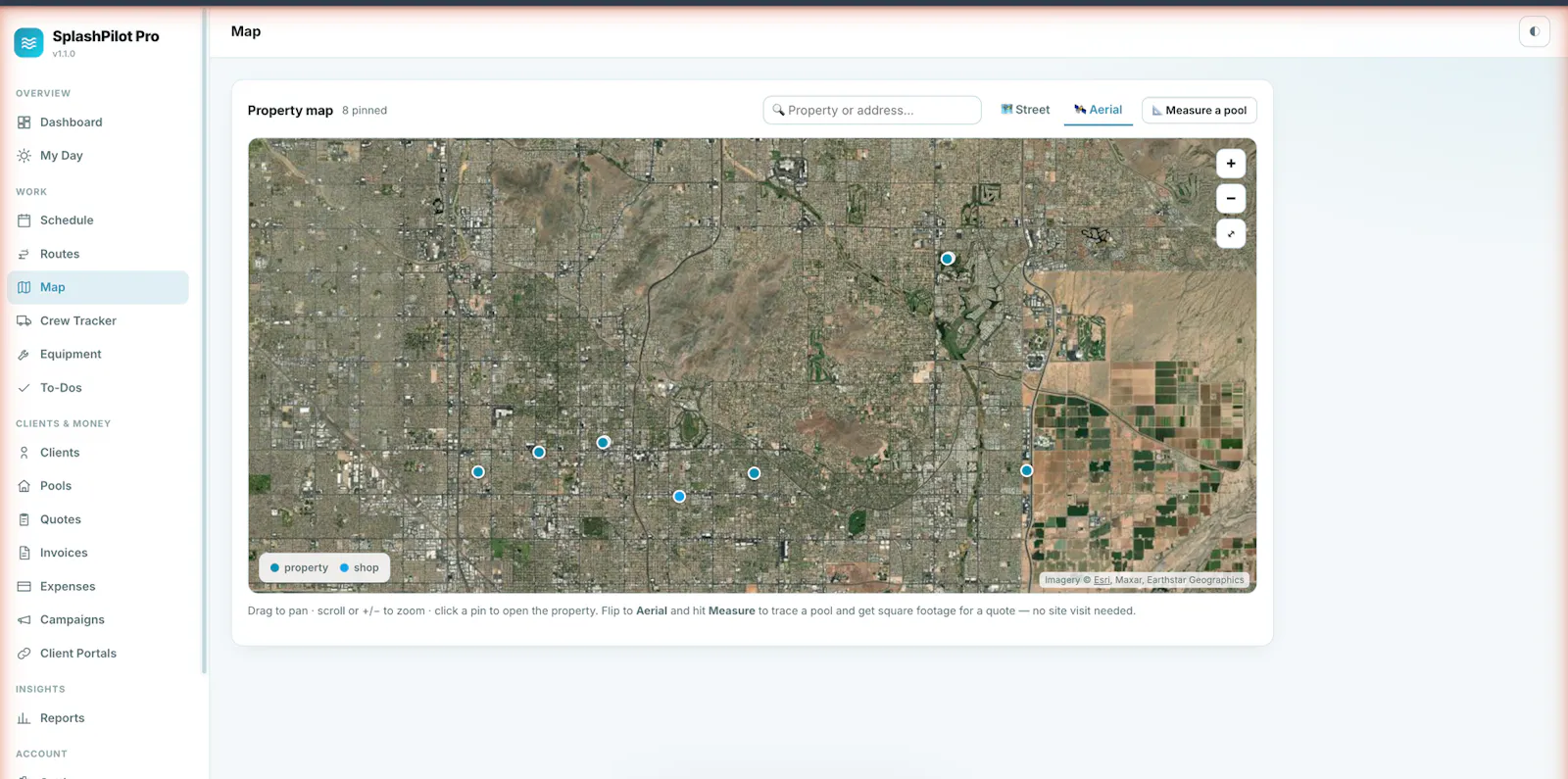Viewport: 1568px width, 779px height.
Task: Toggle dark mode with half-moon icon
Action: click(x=1535, y=31)
